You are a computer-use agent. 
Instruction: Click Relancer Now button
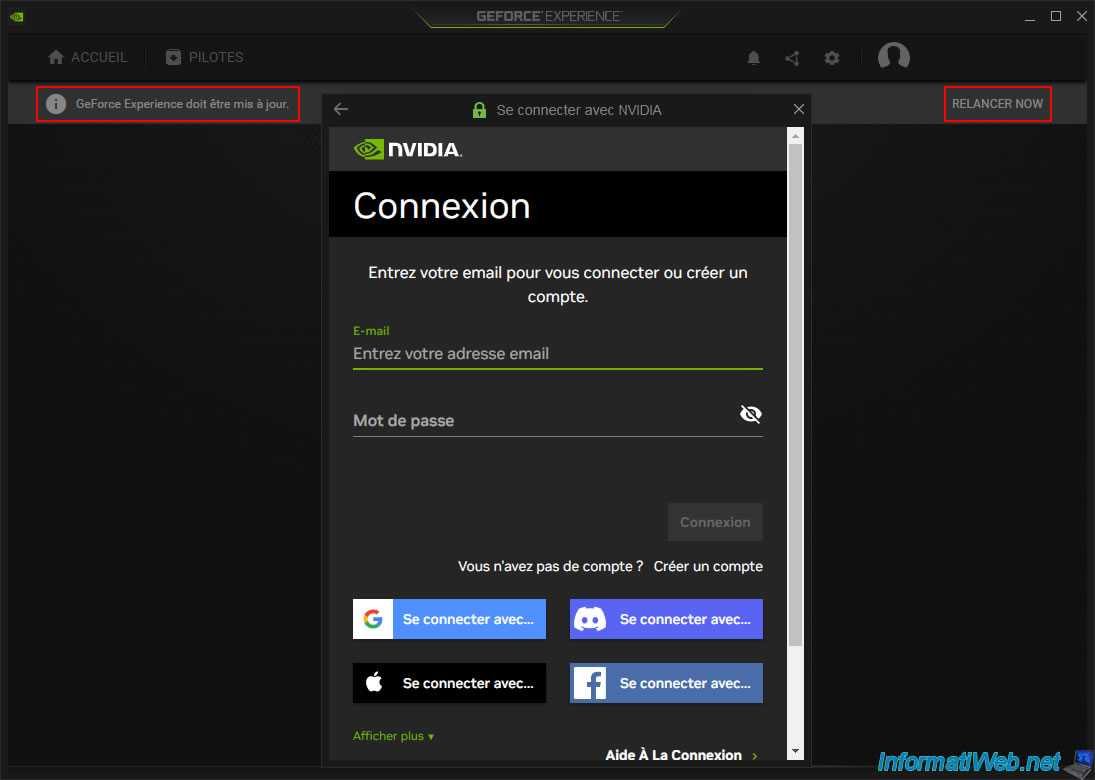point(997,103)
